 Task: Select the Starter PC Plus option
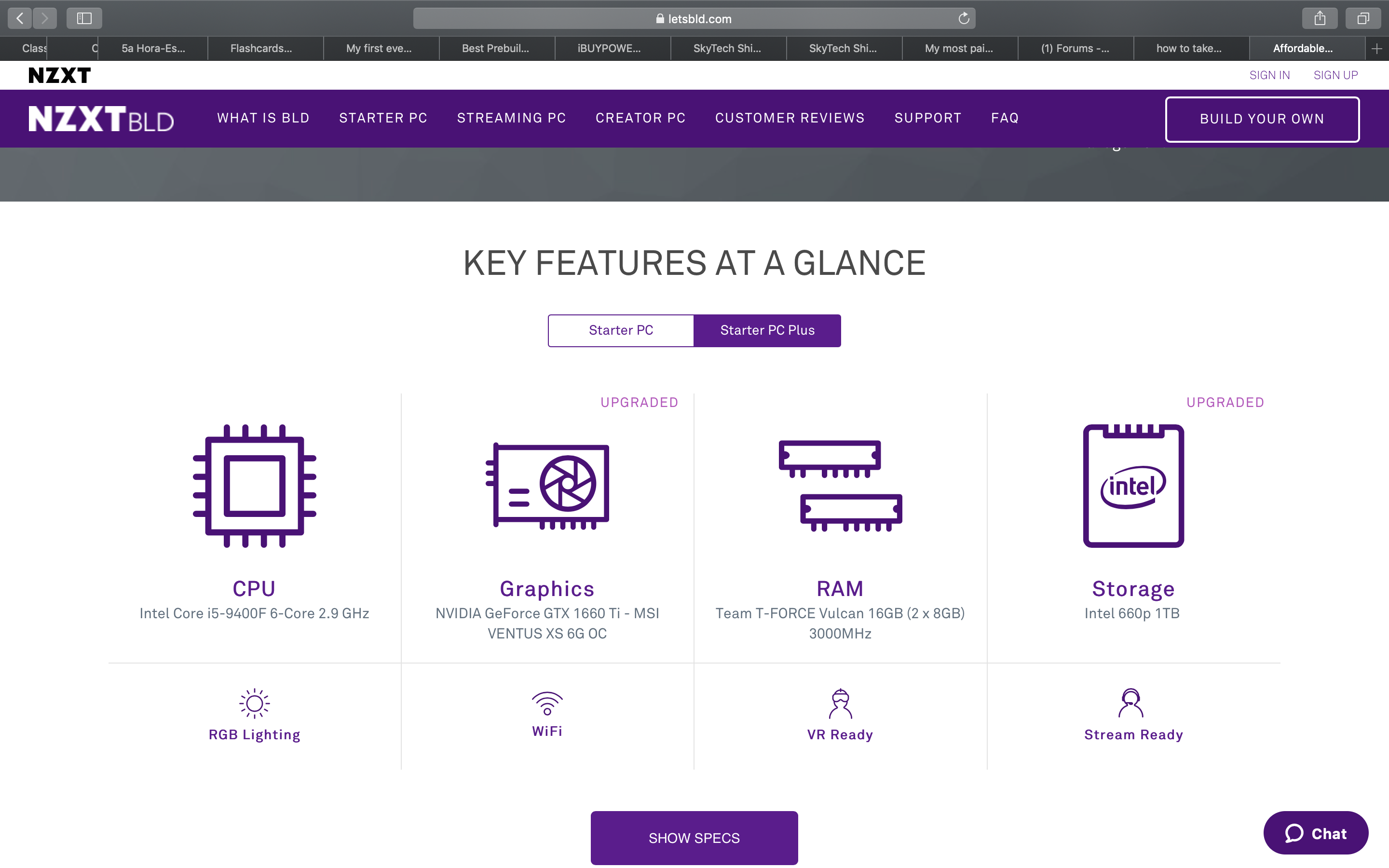point(767,331)
